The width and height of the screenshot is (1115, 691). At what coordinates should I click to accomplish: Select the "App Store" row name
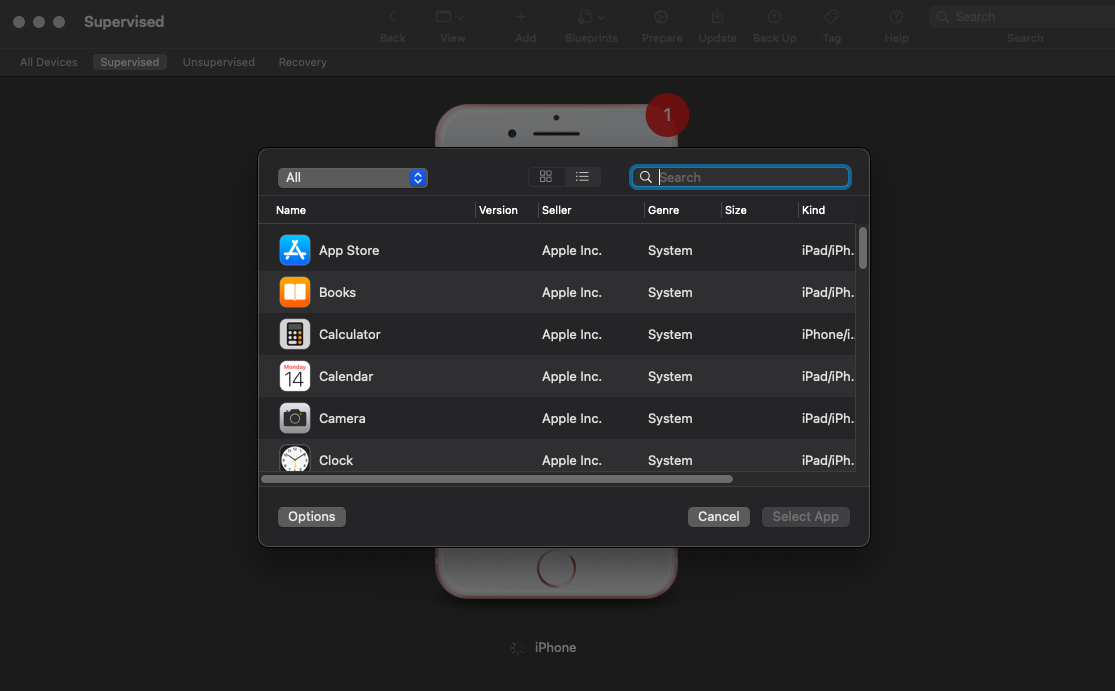(x=348, y=250)
